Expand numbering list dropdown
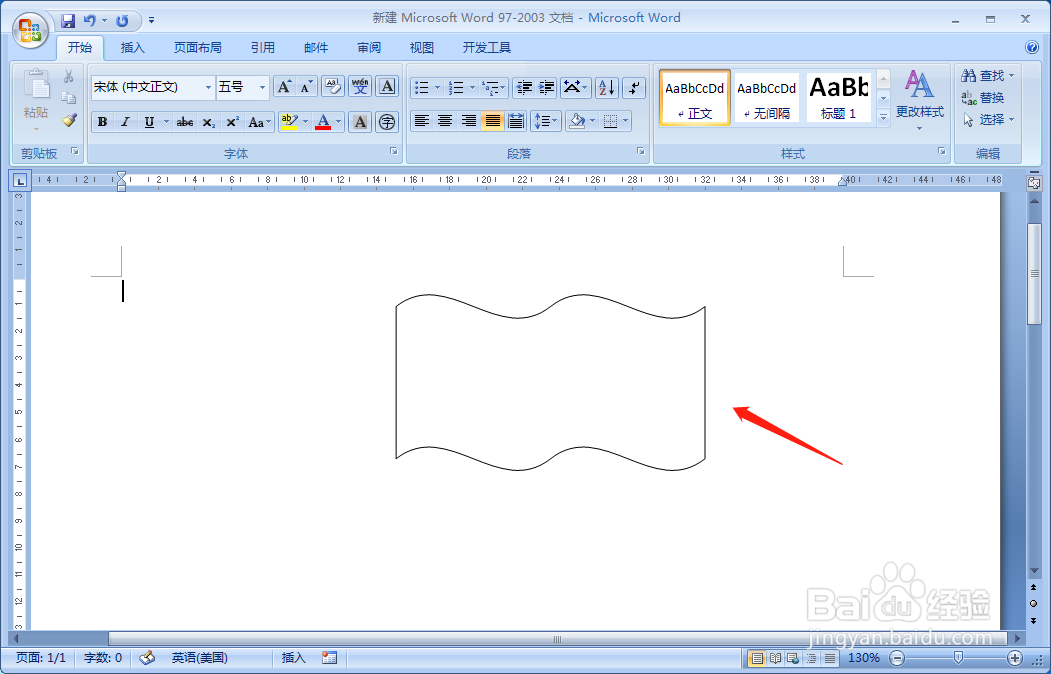The height and width of the screenshot is (674, 1051). [x=472, y=87]
